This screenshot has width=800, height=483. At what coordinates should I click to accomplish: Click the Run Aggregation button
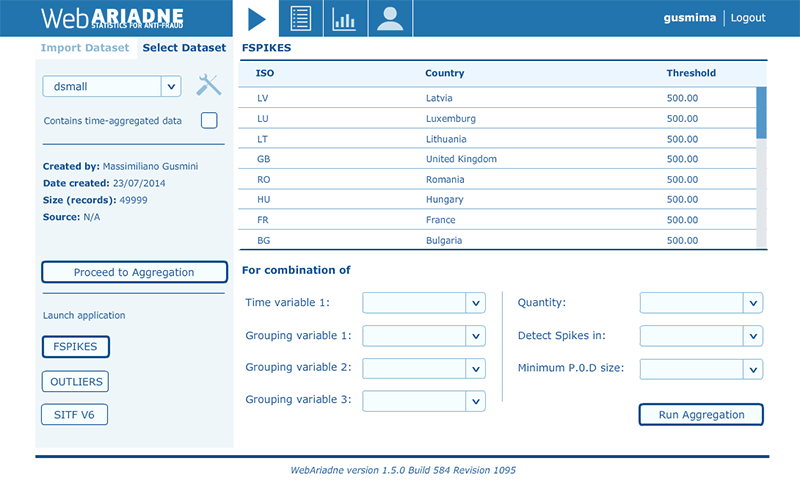click(700, 414)
